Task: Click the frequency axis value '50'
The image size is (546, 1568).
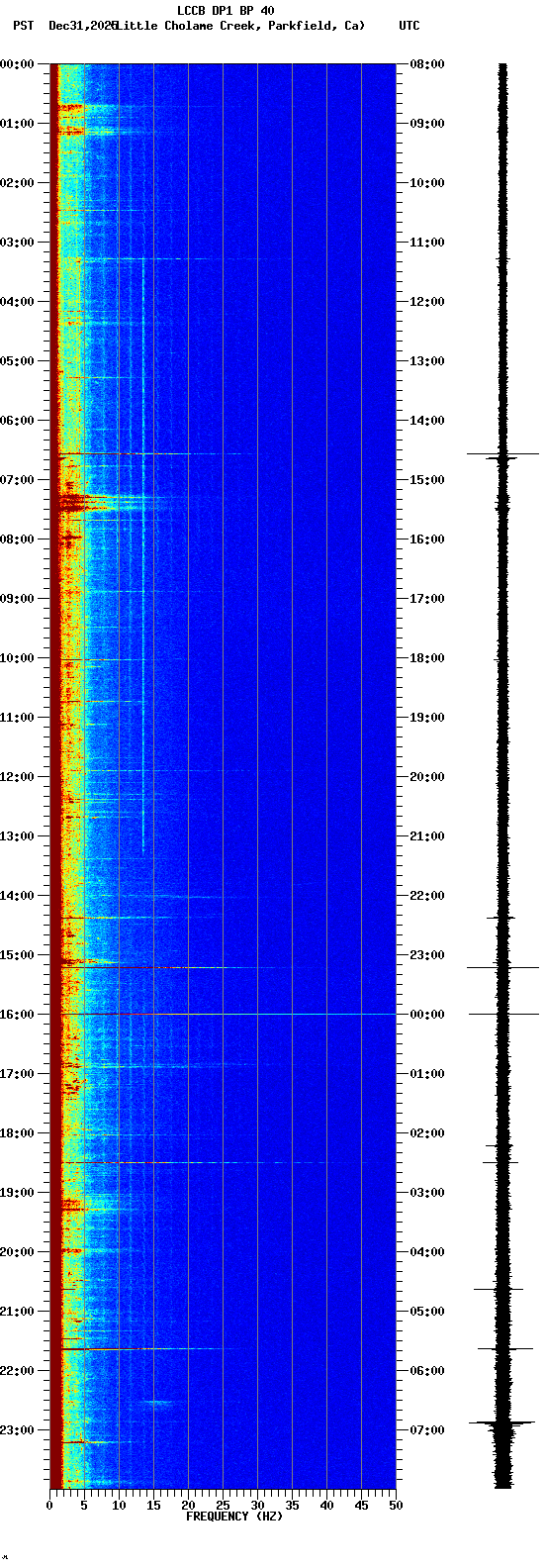Action: click(396, 1506)
